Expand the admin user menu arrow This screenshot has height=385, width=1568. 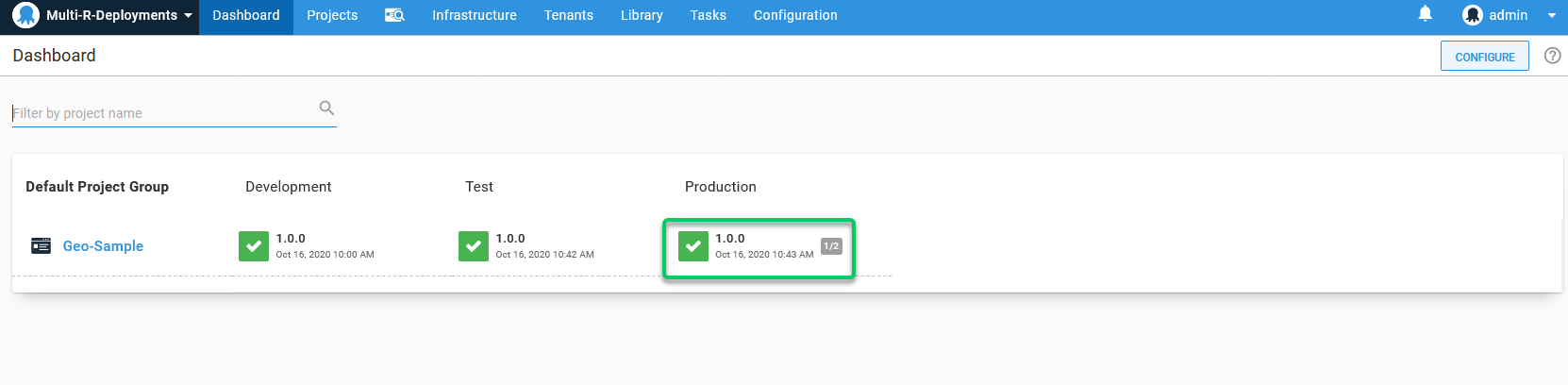pyautogui.click(x=1551, y=16)
